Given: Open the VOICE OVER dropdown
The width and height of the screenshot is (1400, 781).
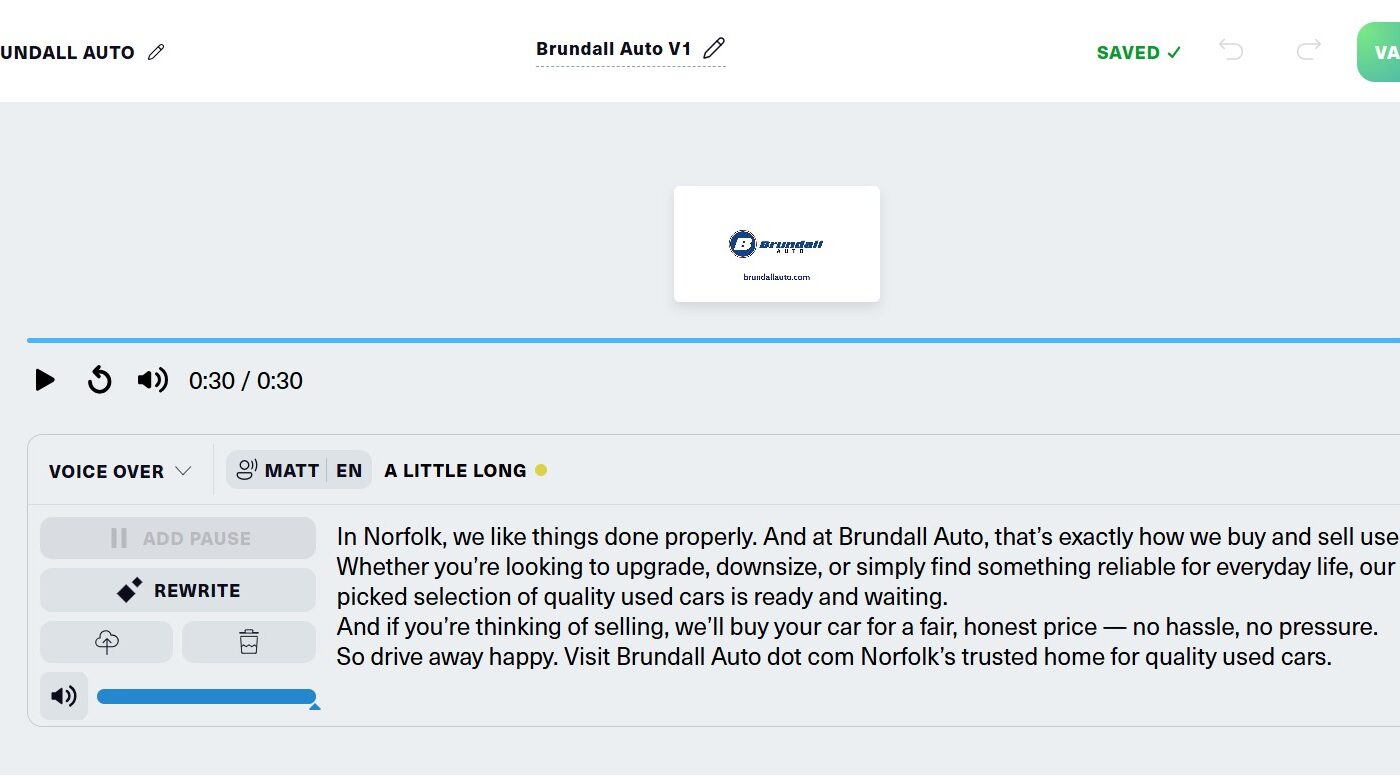Looking at the screenshot, I should [x=120, y=471].
